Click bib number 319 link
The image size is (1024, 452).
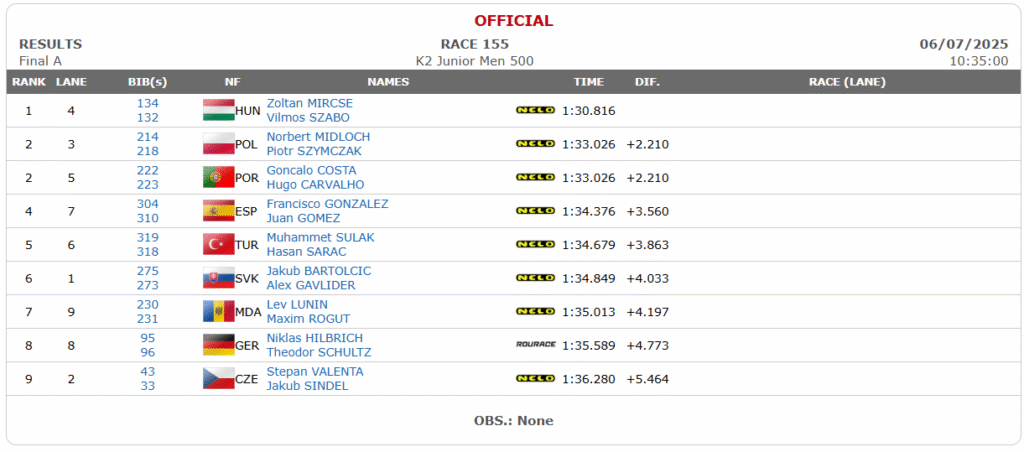coord(148,237)
